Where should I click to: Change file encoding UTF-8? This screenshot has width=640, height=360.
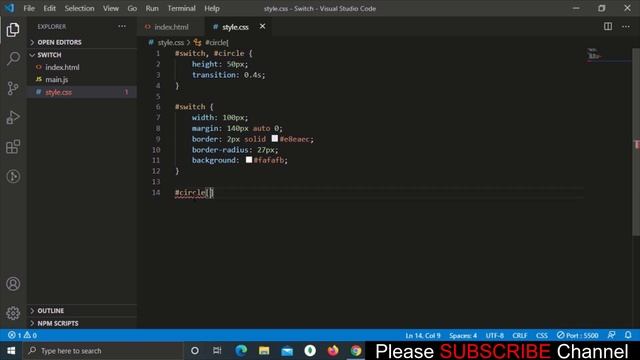495,335
